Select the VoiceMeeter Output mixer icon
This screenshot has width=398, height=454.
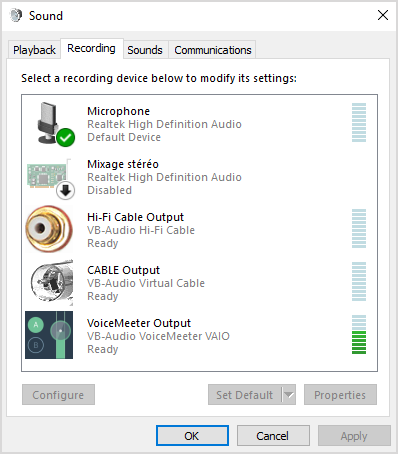click(49, 335)
